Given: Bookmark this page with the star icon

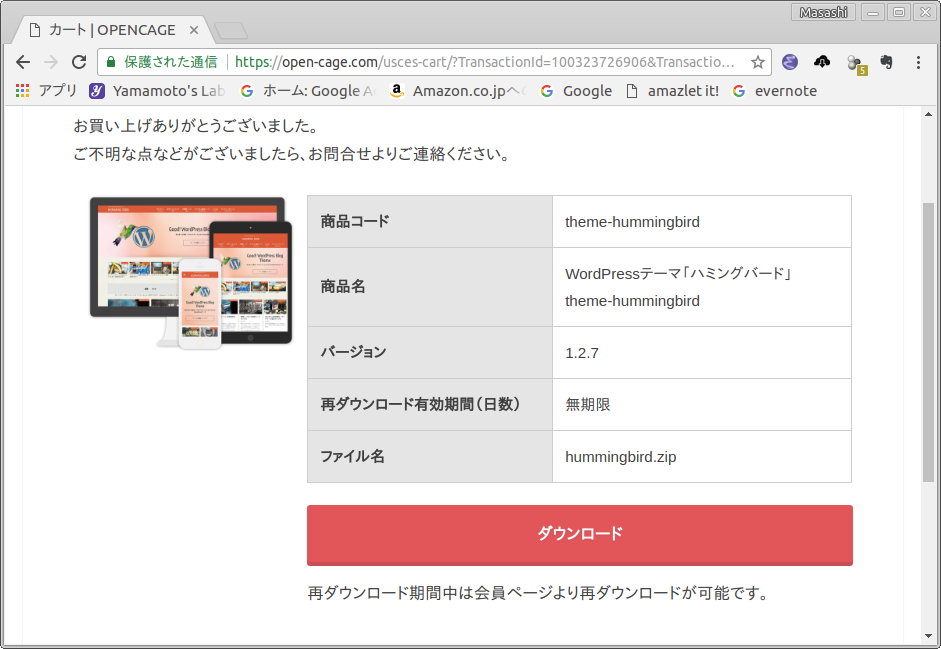Looking at the screenshot, I should 758,62.
